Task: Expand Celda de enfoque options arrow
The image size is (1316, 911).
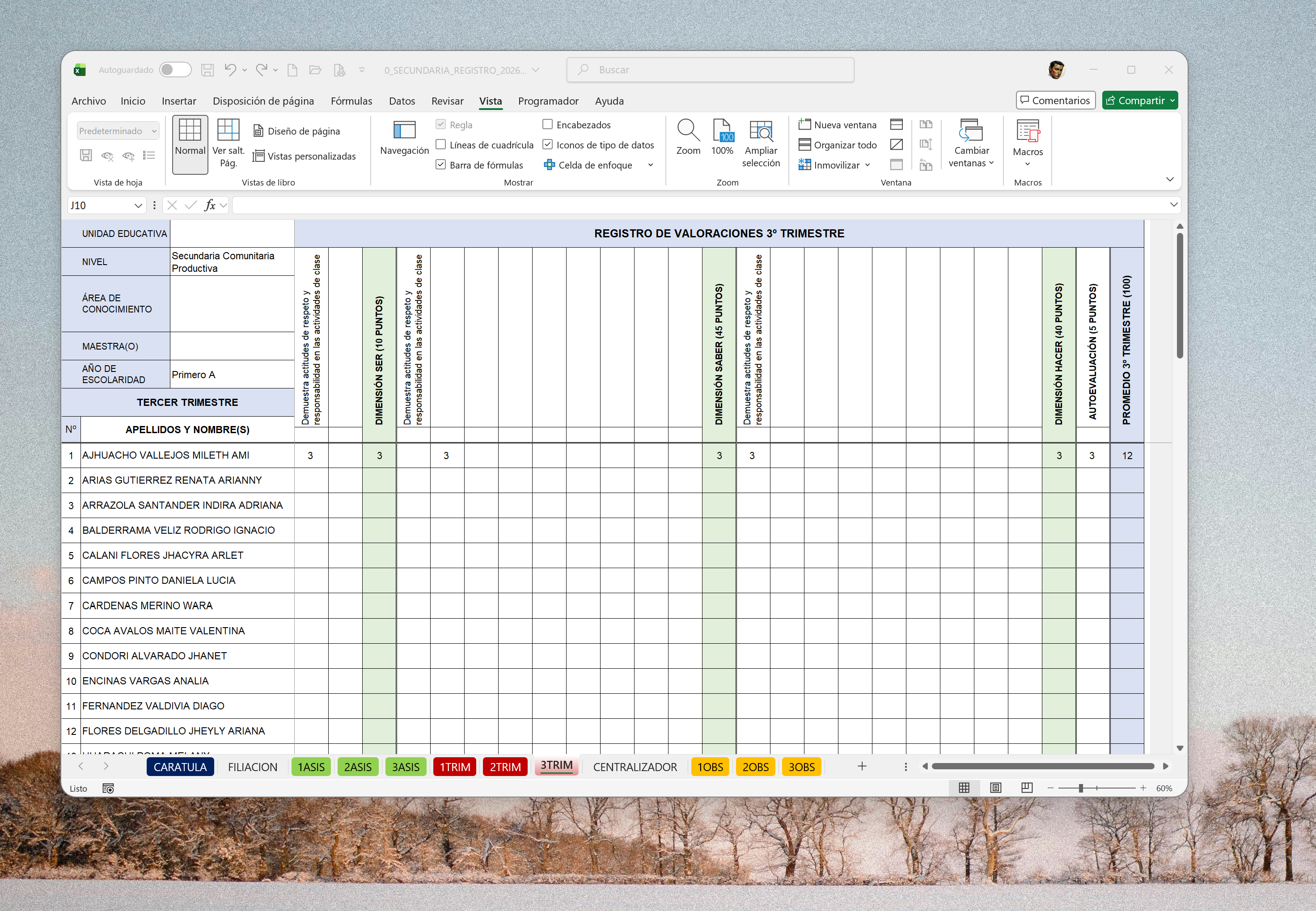Action: 650,165
